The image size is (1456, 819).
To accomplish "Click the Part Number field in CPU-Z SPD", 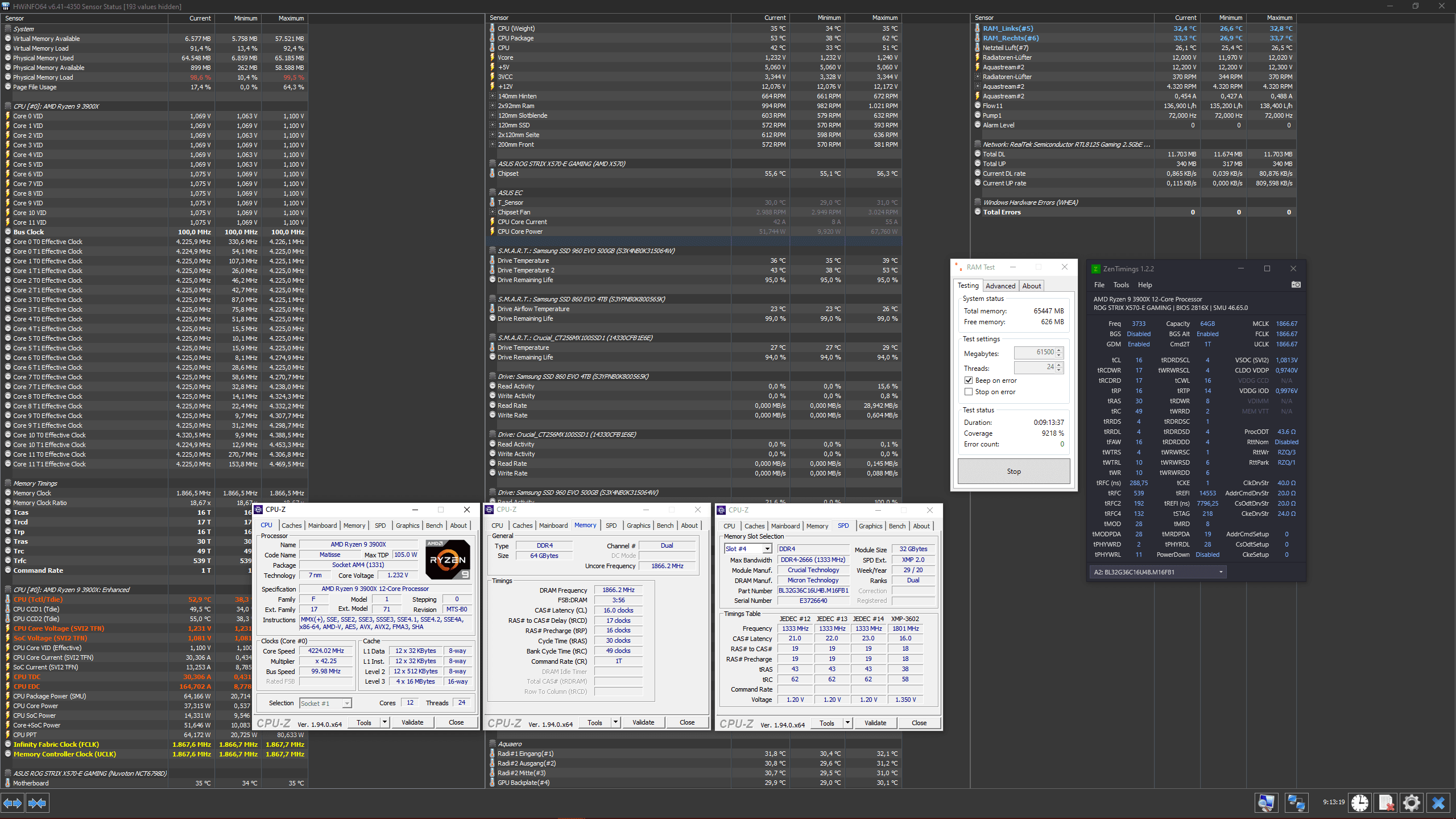I will (x=813, y=590).
